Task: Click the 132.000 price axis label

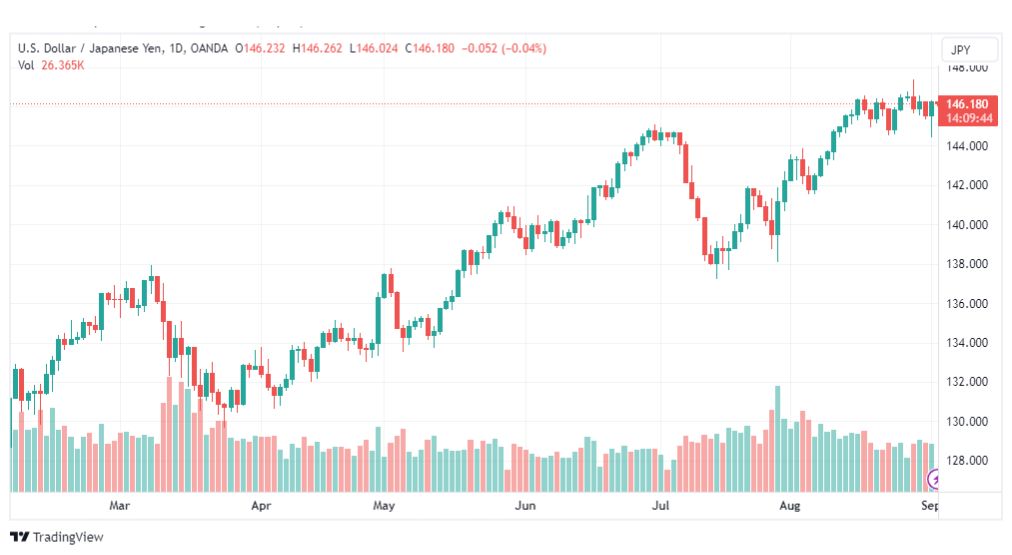Action: 968,382
